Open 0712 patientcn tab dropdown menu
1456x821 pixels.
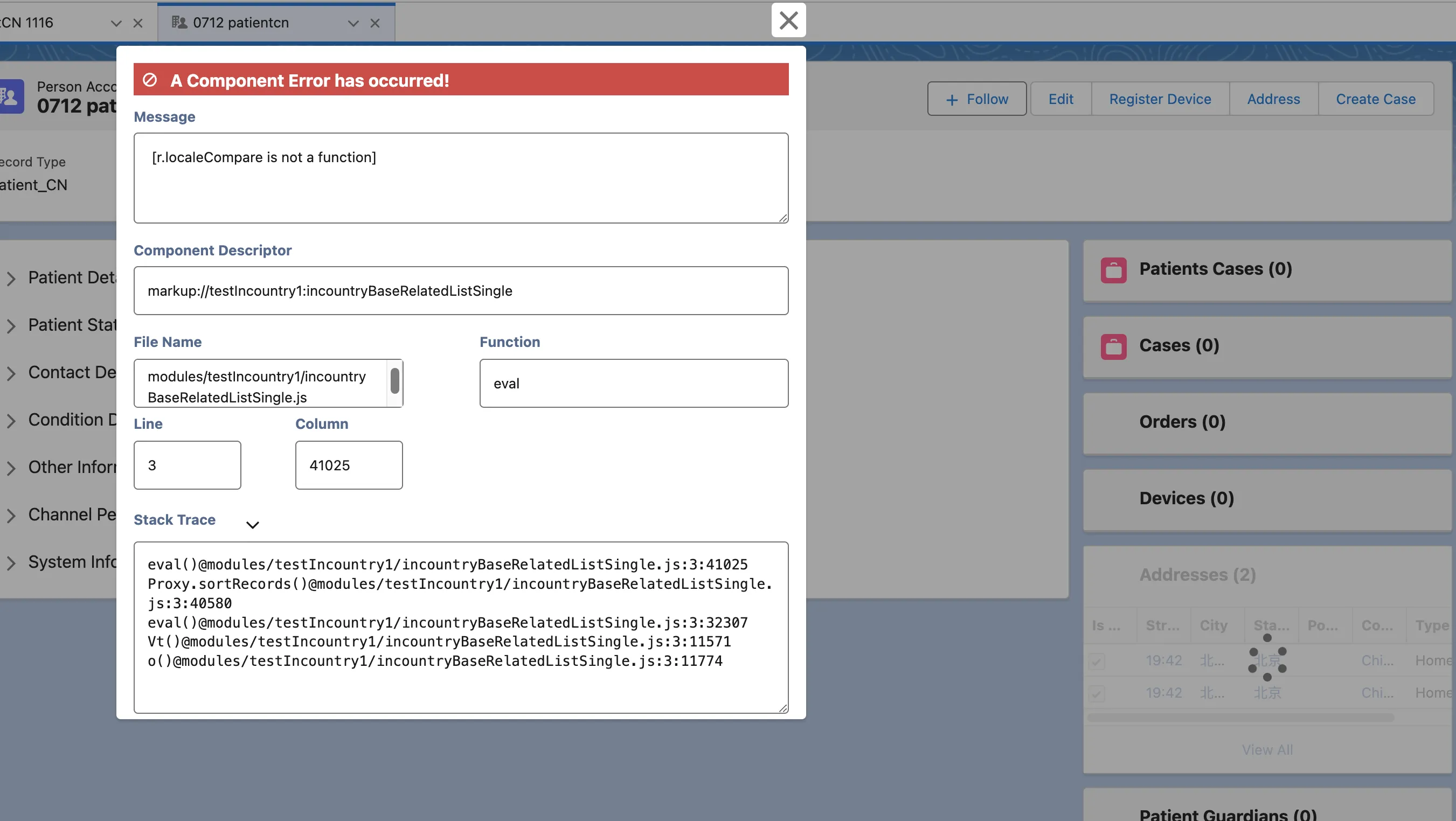(353, 23)
